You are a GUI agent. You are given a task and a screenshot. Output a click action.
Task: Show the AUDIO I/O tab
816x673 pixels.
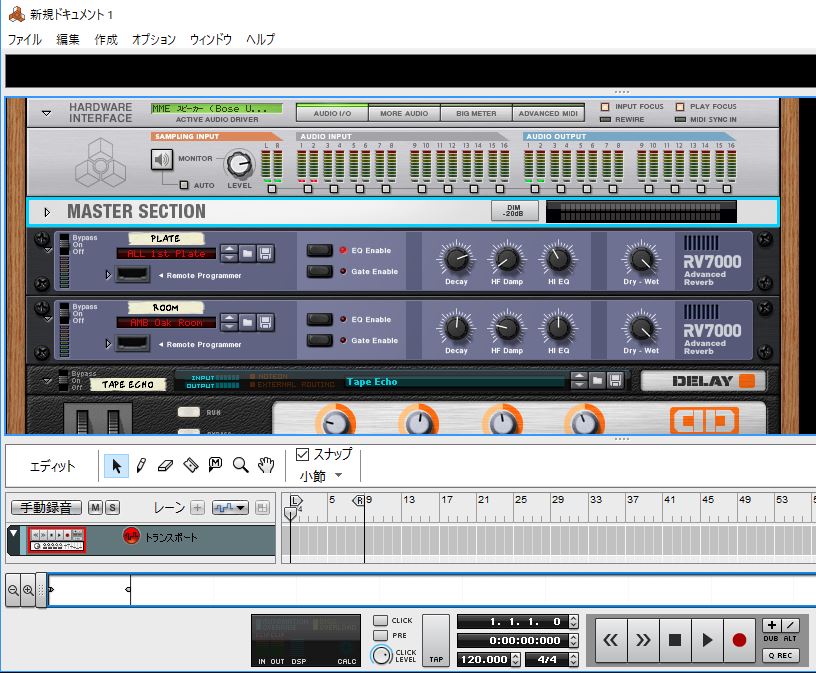333,113
